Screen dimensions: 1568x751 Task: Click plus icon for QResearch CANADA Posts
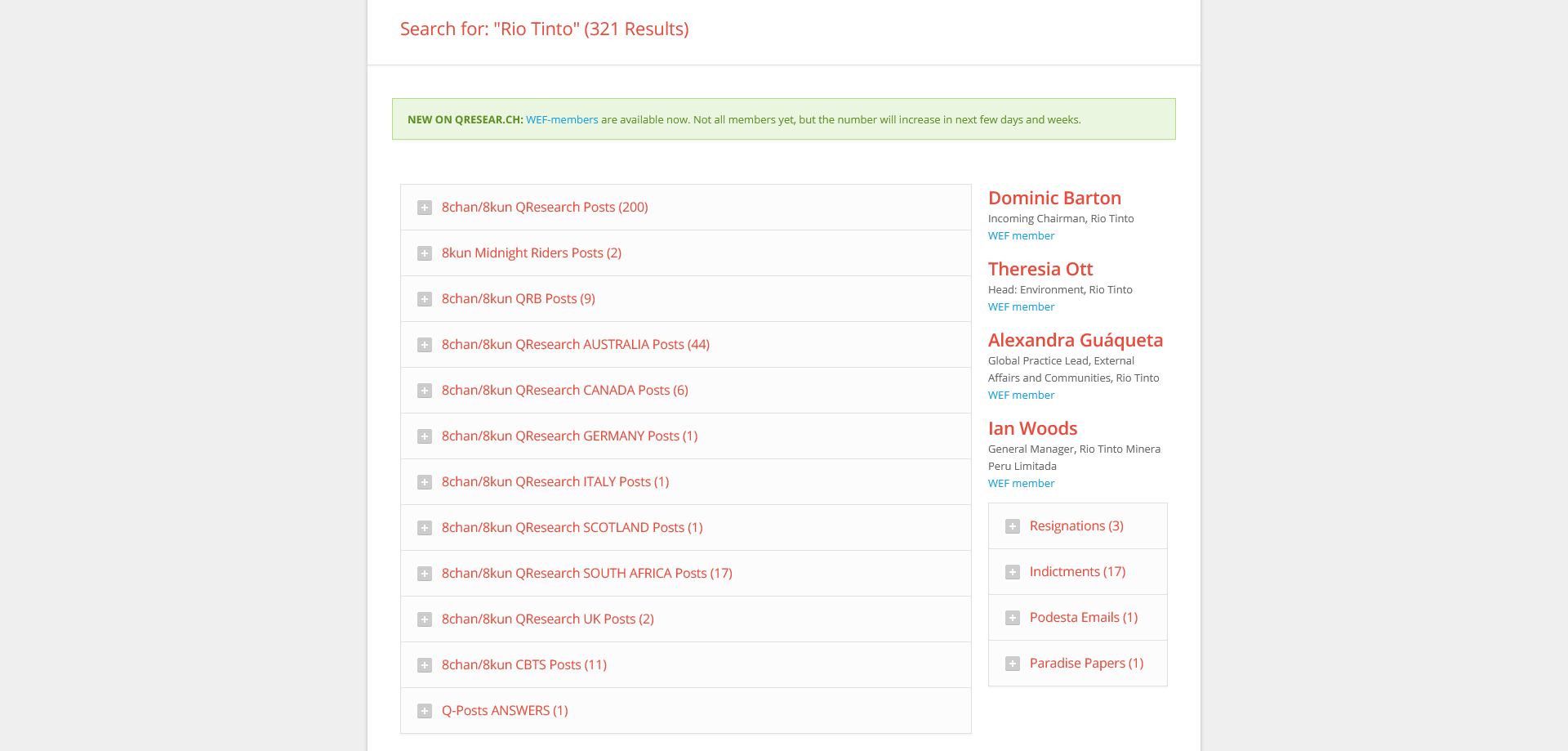point(425,391)
